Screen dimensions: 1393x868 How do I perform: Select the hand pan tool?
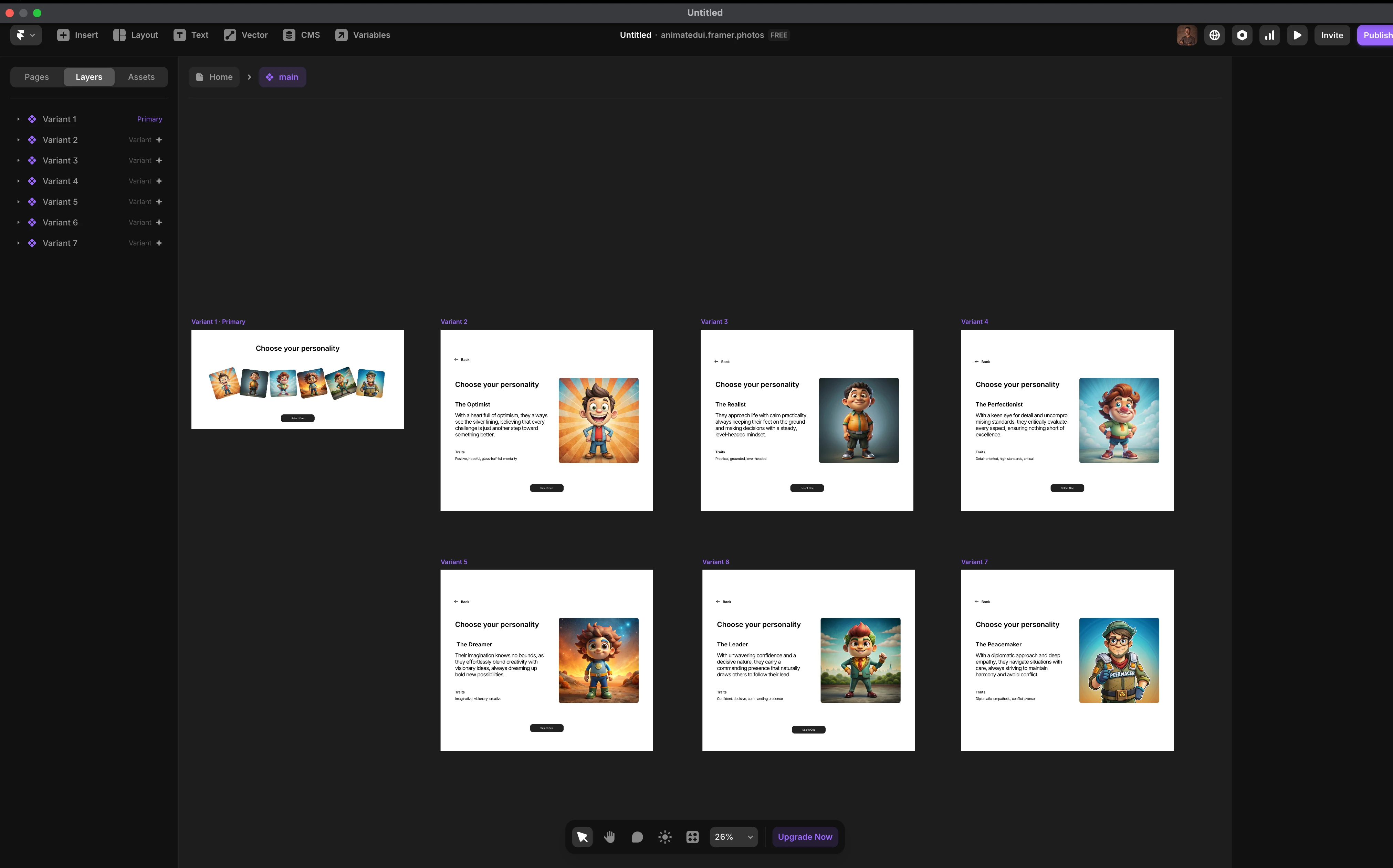coord(610,837)
